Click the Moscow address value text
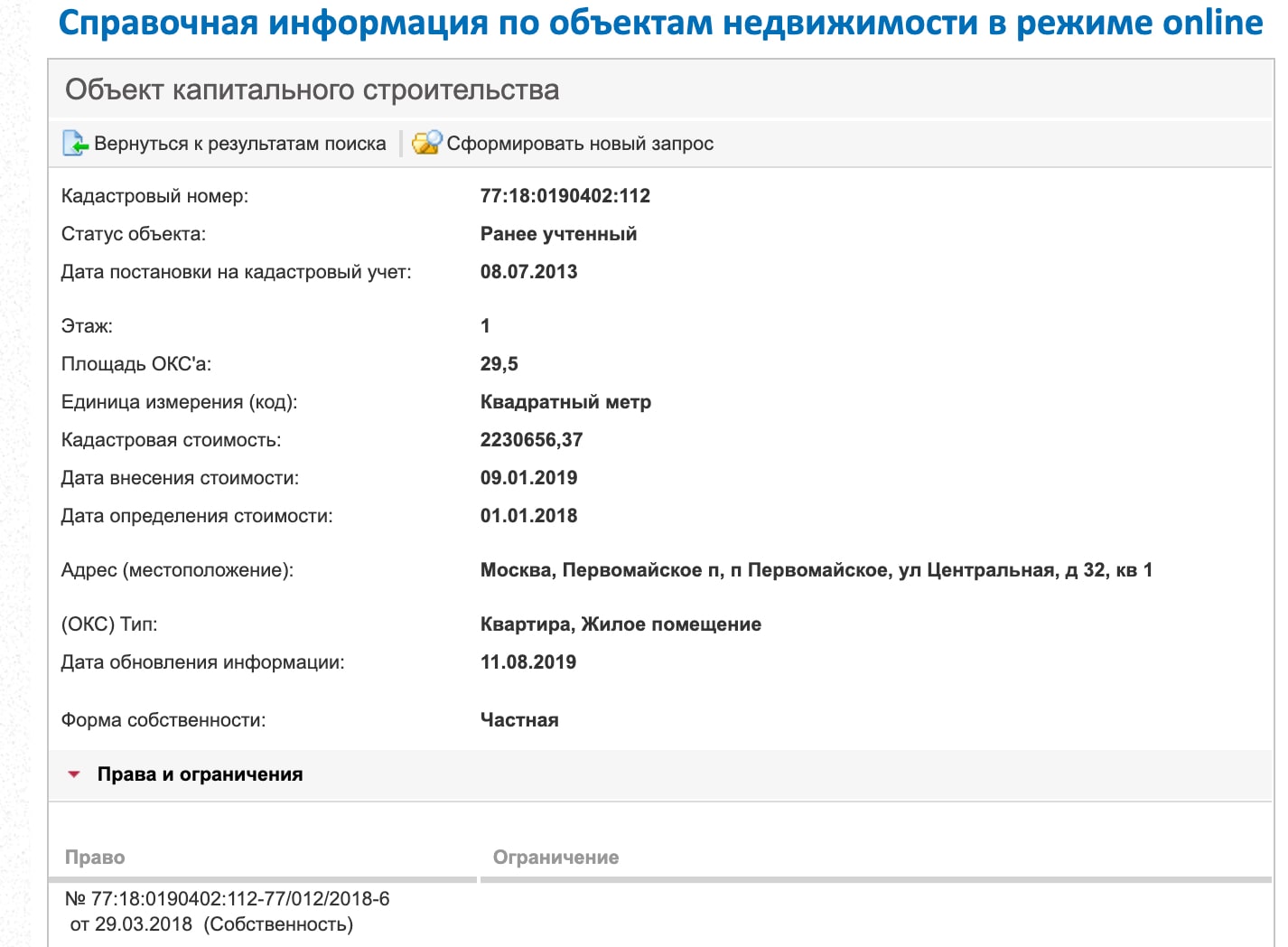 click(816, 570)
